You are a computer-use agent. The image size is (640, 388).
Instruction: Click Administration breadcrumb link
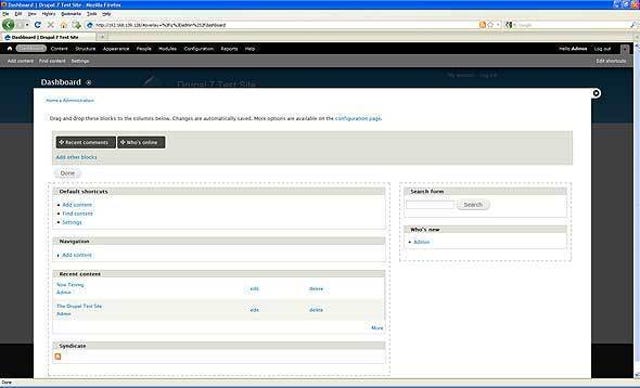tap(78, 100)
